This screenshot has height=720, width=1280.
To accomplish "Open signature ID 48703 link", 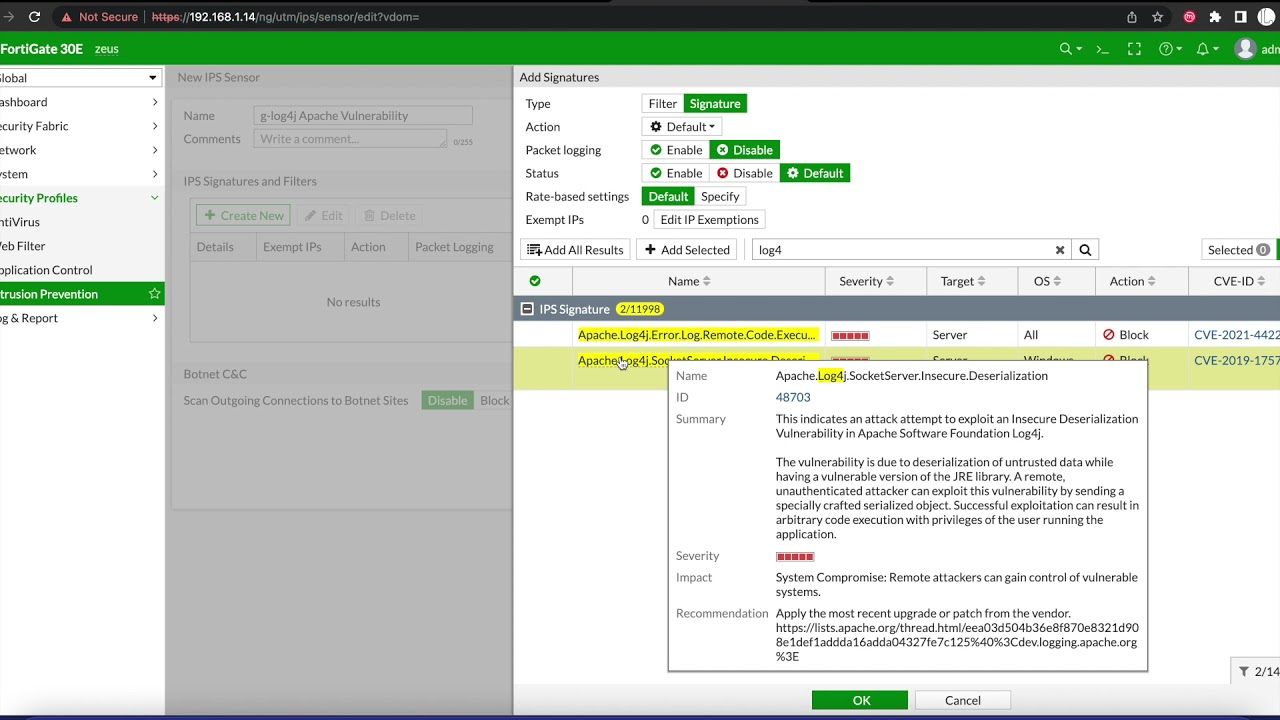I will point(793,397).
